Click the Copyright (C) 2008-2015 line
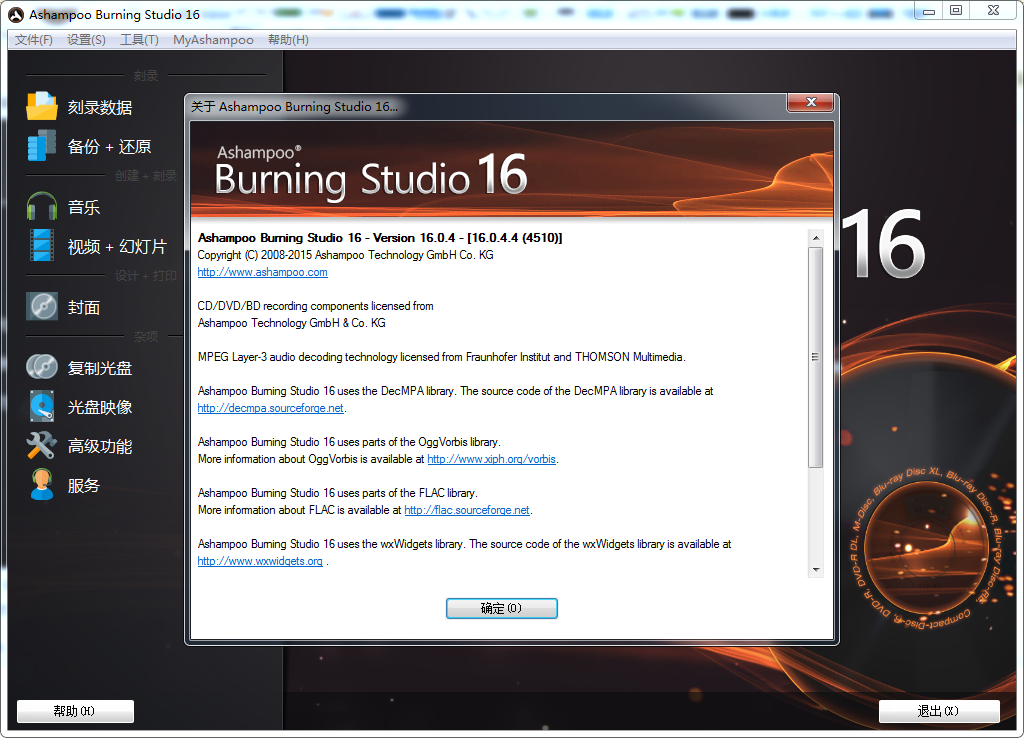The width and height of the screenshot is (1024, 738). pyautogui.click(x=345, y=255)
